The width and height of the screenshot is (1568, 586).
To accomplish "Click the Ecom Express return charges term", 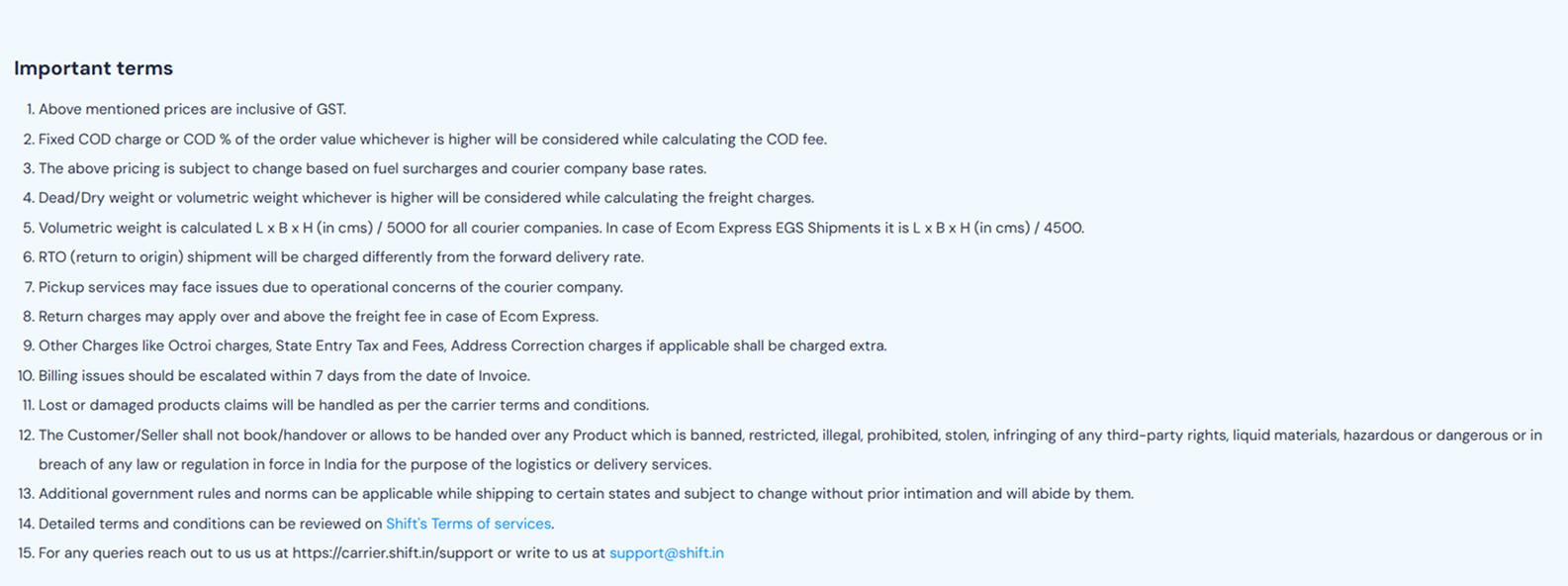I will coord(318,317).
